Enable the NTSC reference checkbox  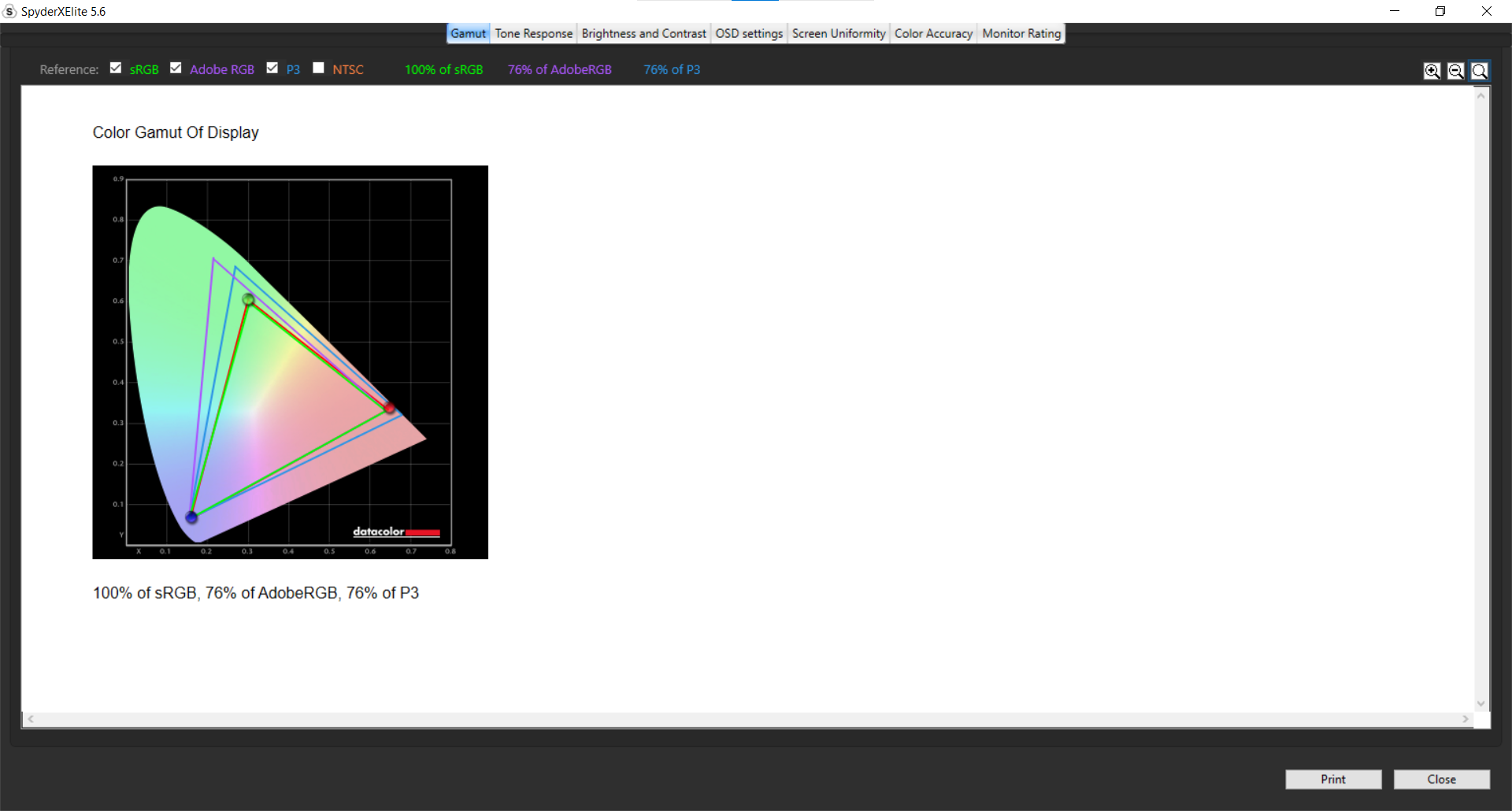(x=318, y=68)
